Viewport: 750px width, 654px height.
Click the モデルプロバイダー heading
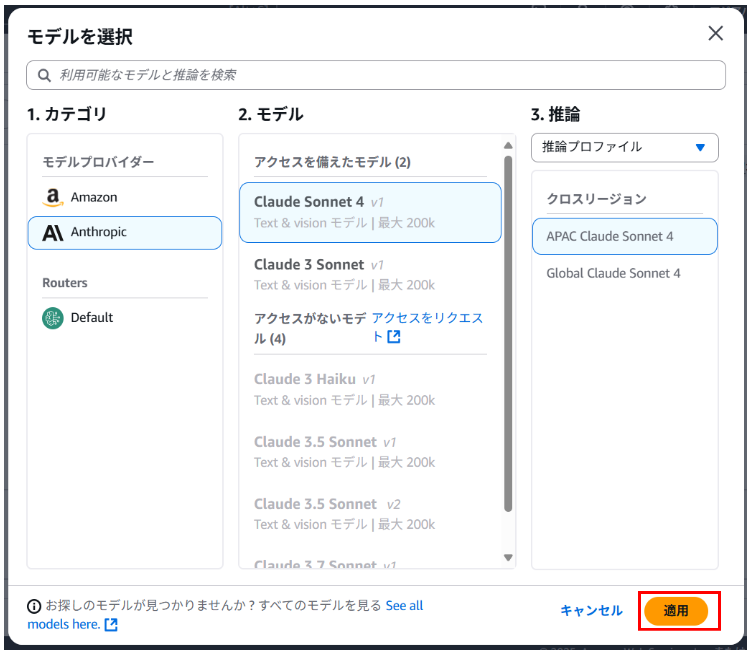pyautogui.click(x=98, y=162)
